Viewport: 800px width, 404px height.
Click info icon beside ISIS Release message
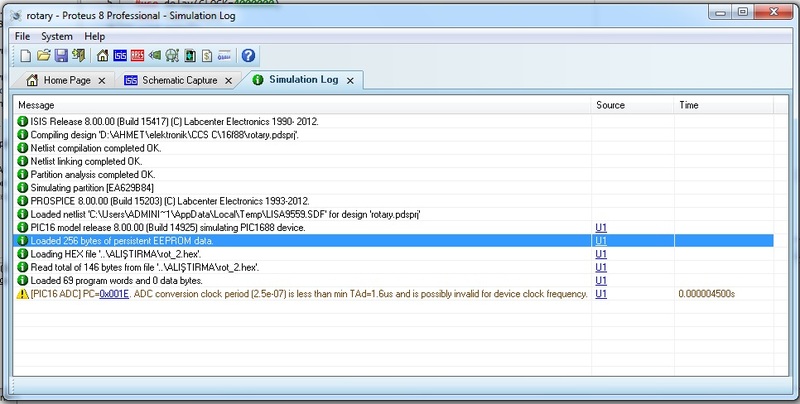[22, 121]
